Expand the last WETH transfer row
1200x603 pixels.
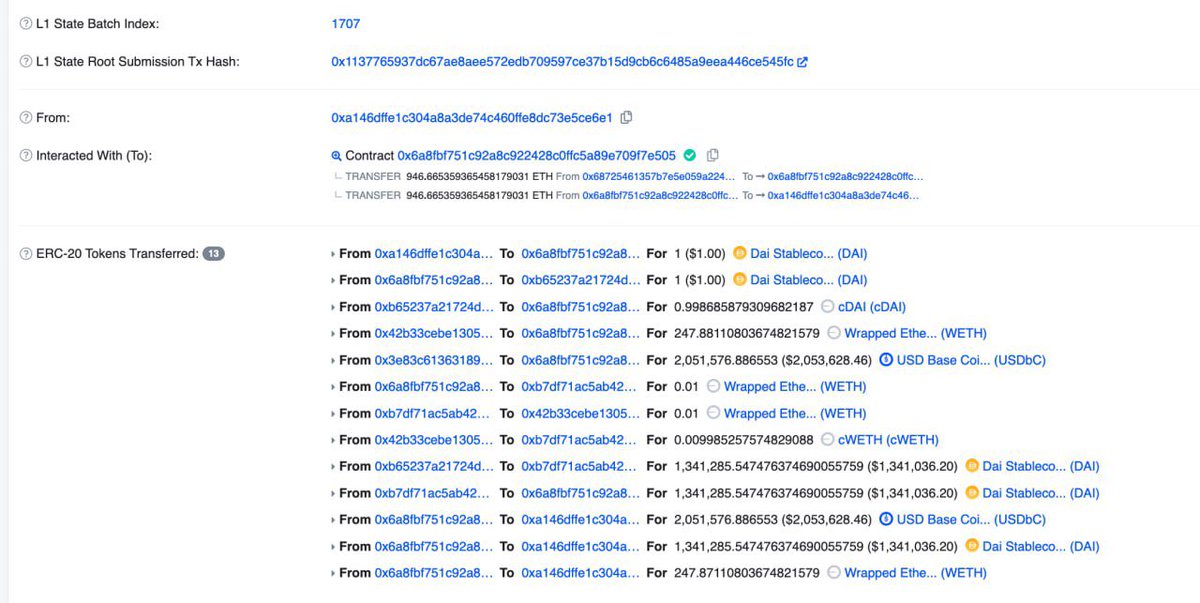point(333,572)
